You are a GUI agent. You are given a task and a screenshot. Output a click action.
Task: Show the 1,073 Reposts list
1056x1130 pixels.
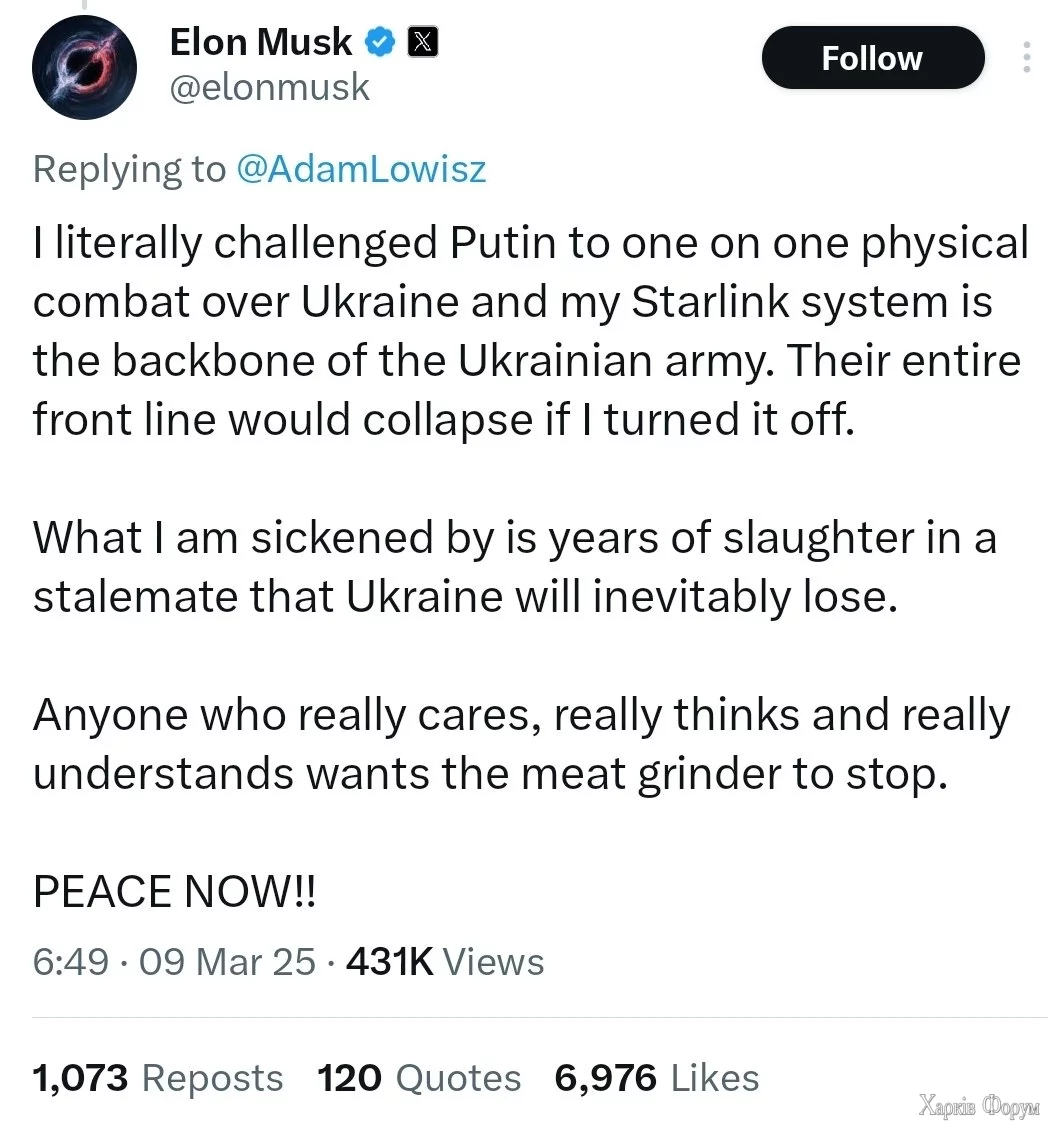[x=158, y=1078]
